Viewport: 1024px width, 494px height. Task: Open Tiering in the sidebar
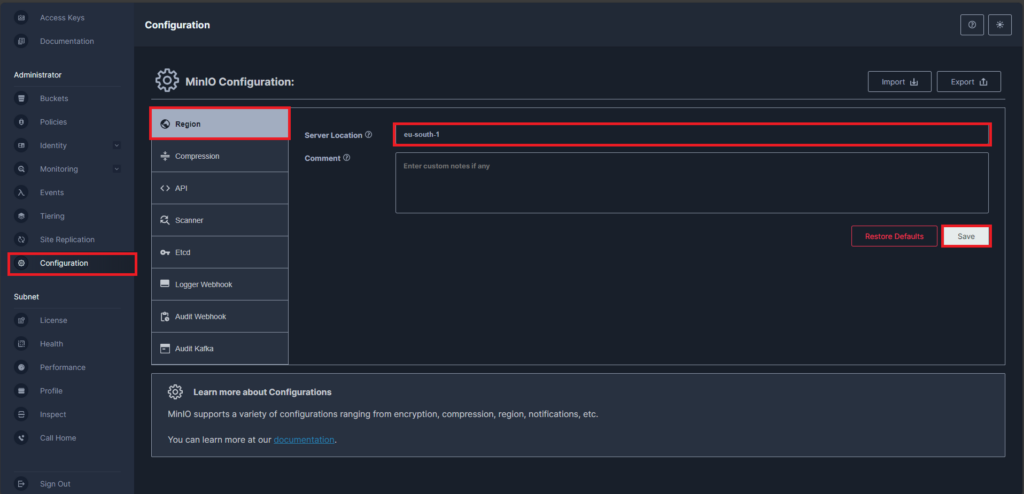(x=52, y=216)
